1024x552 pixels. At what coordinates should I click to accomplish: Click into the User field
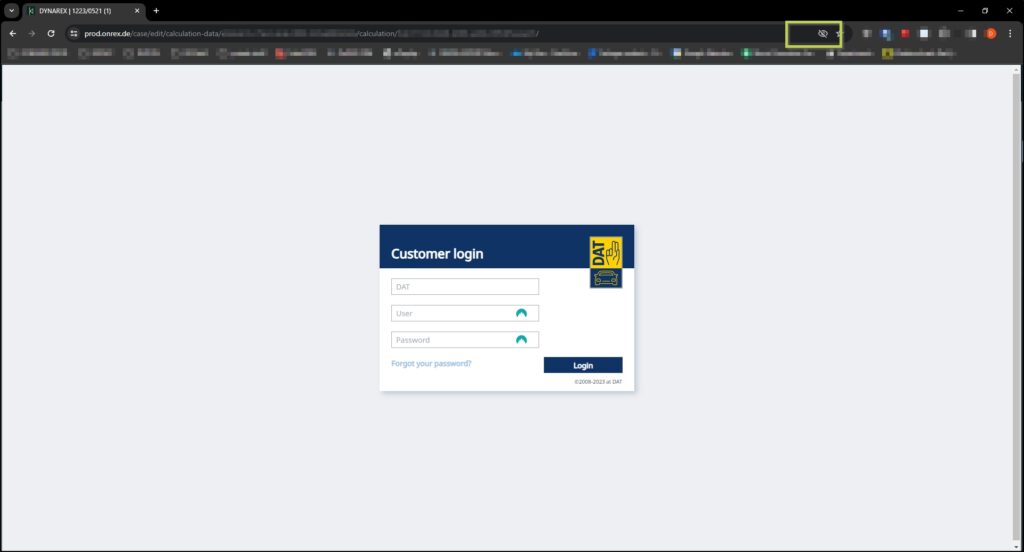coord(452,313)
